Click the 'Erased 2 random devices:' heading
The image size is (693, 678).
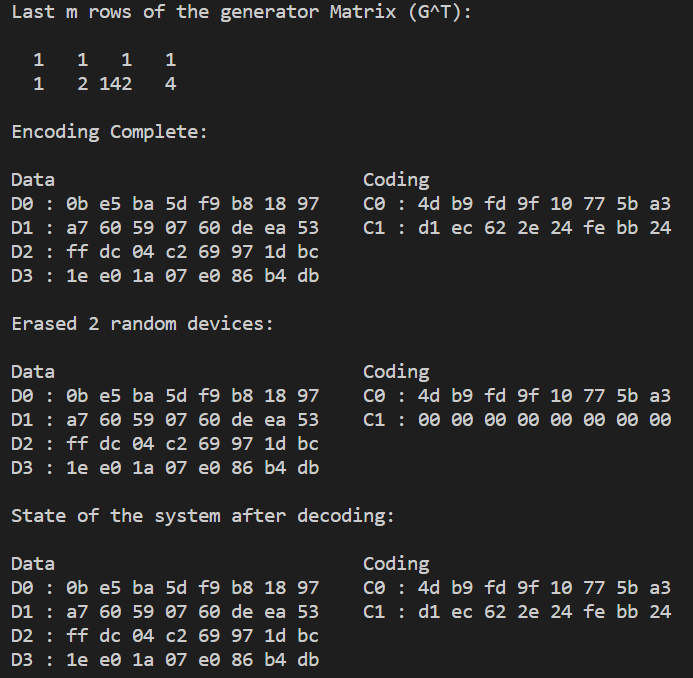pos(142,323)
